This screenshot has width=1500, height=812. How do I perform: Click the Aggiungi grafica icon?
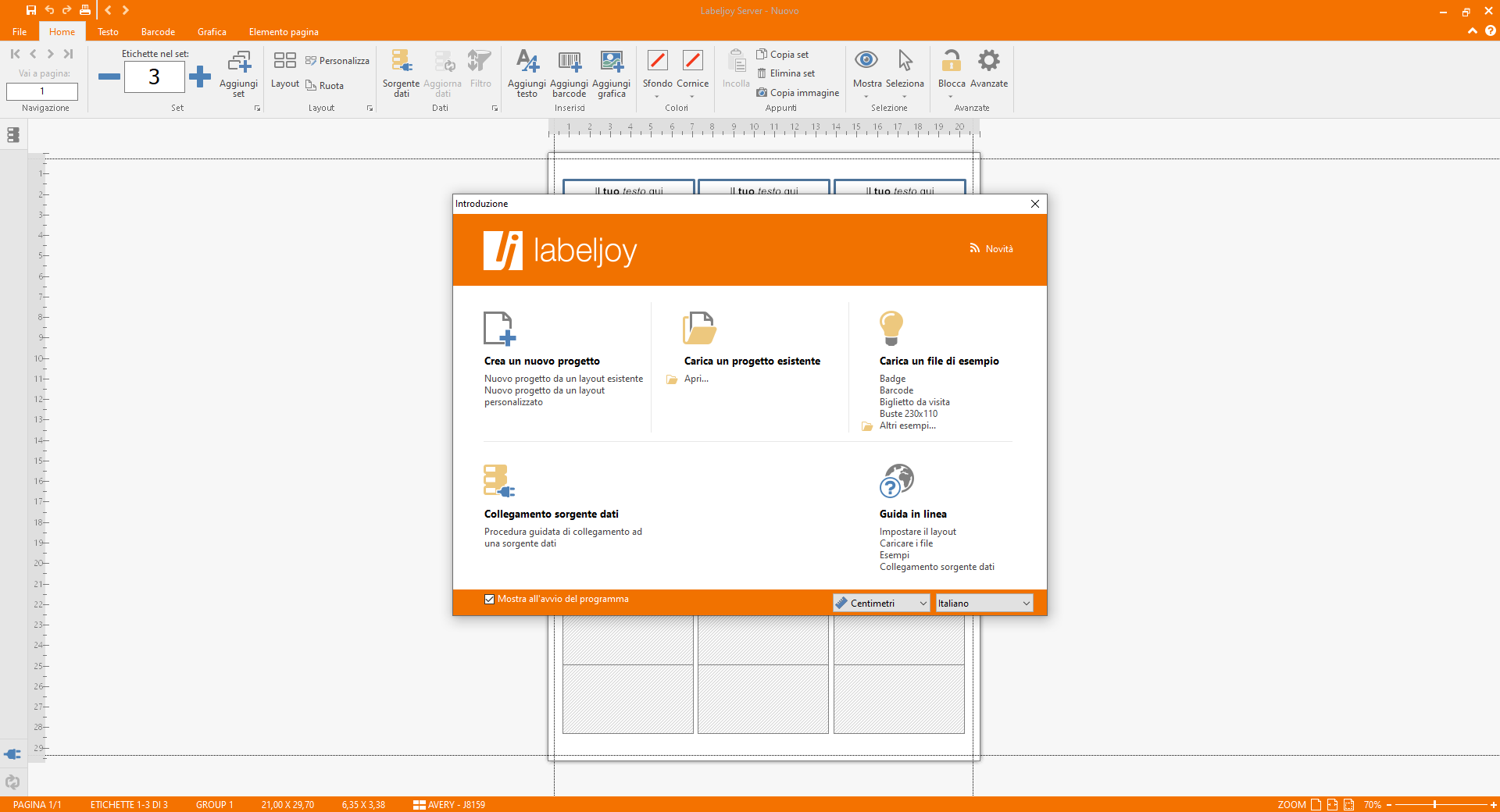611,62
